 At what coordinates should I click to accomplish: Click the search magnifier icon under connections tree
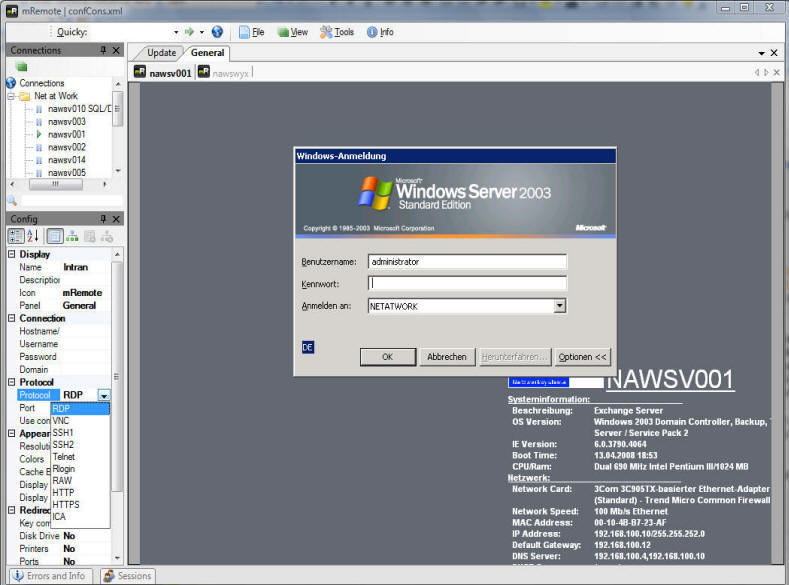[x=13, y=201]
